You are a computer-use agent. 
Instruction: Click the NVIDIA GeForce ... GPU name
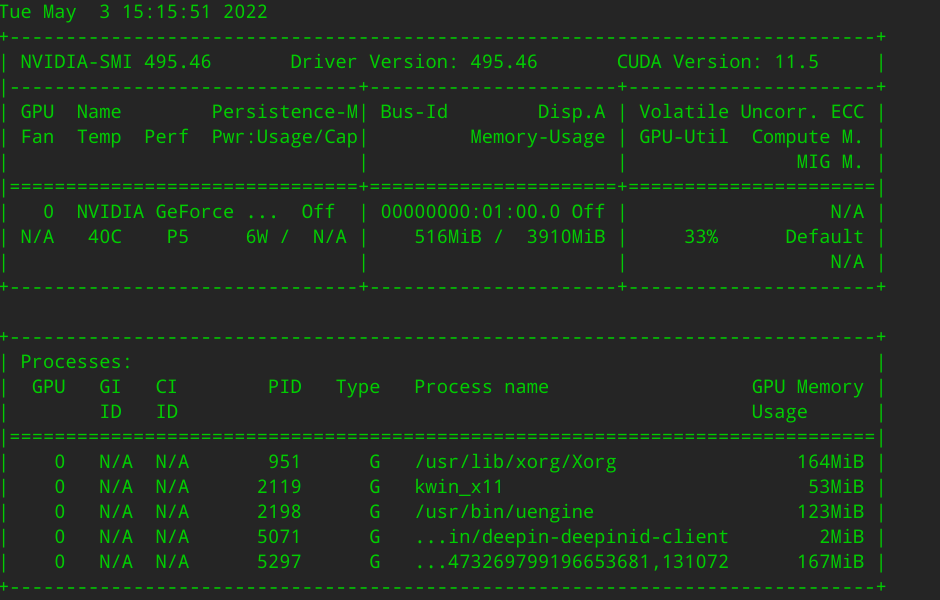[177, 212]
